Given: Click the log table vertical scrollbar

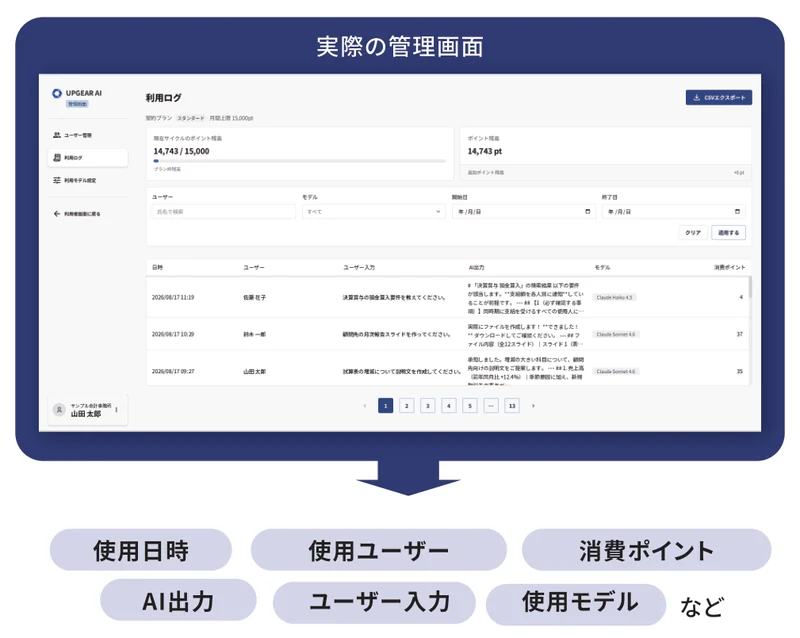Looking at the screenshot, I should click(749, 287).
